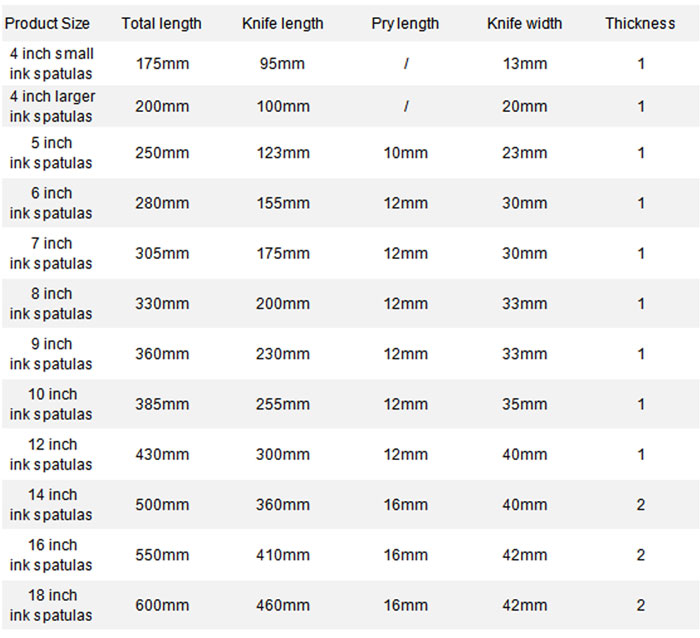Click the Product Size column header
Viewport: 700px width, 638px height.
click(47, 23)
